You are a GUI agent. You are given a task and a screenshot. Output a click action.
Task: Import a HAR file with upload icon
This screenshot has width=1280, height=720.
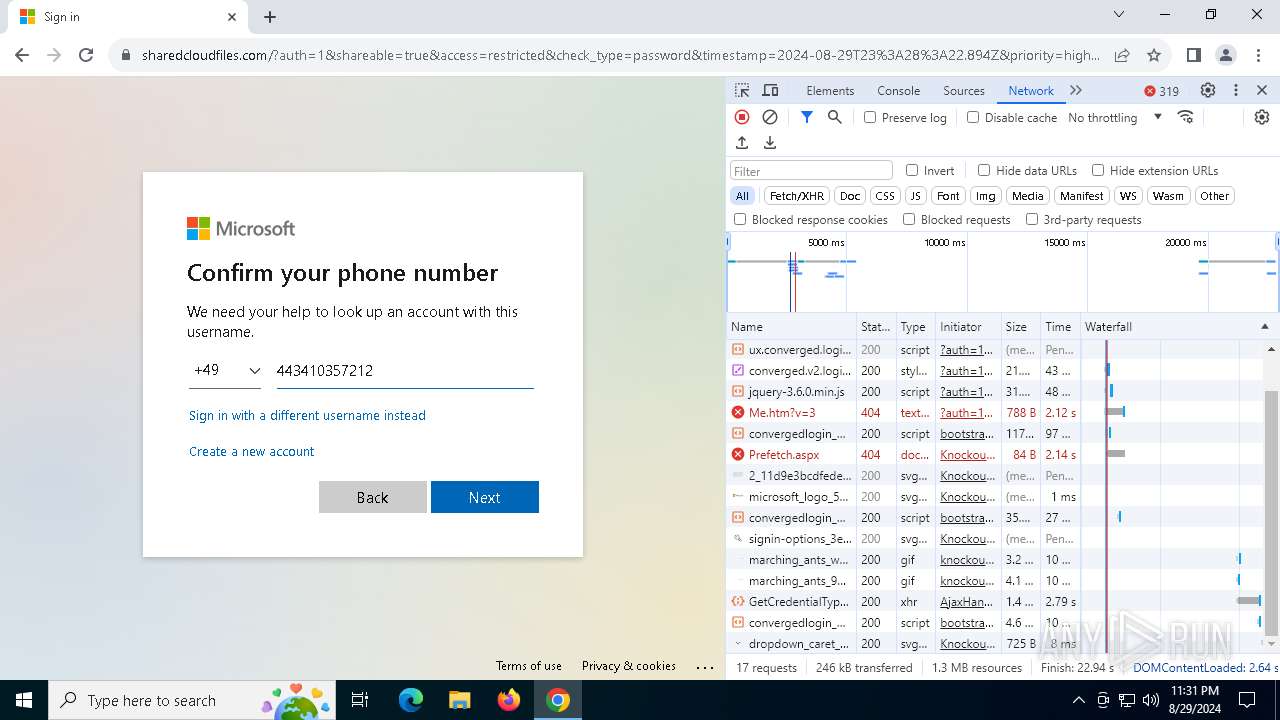(742, 143)
